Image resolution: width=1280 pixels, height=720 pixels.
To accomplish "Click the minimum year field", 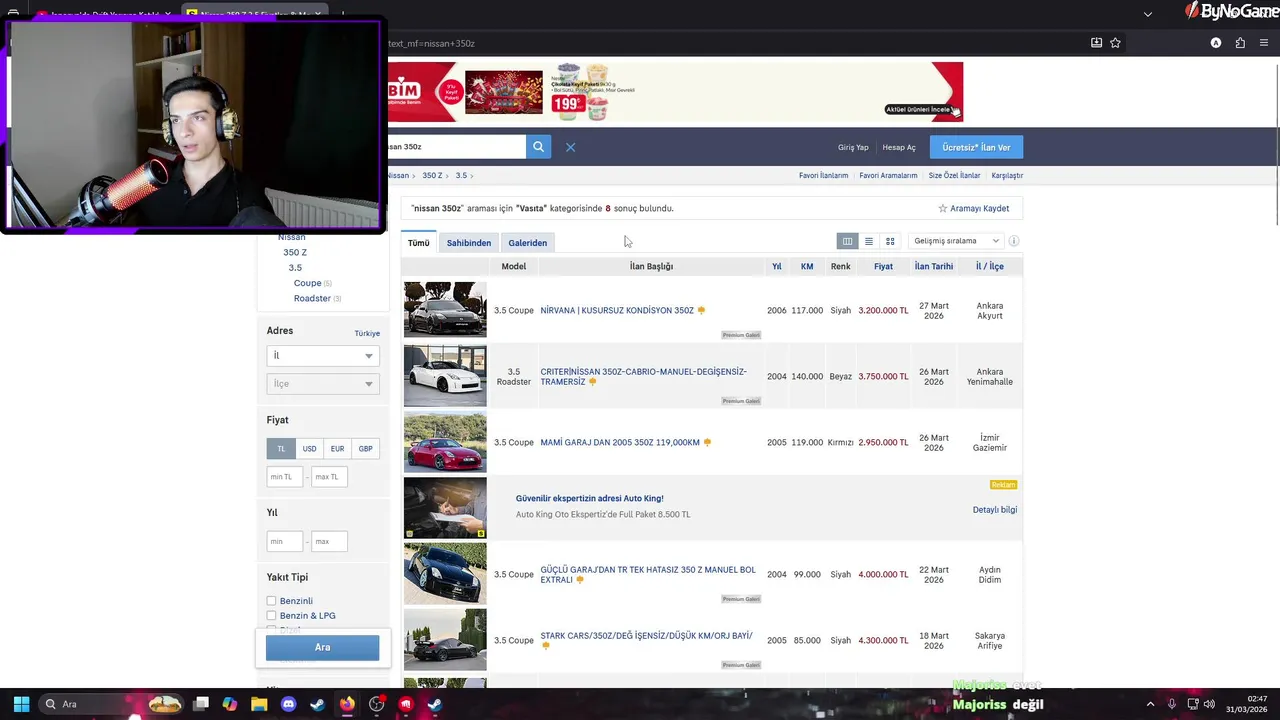I will tap(285, 542).
